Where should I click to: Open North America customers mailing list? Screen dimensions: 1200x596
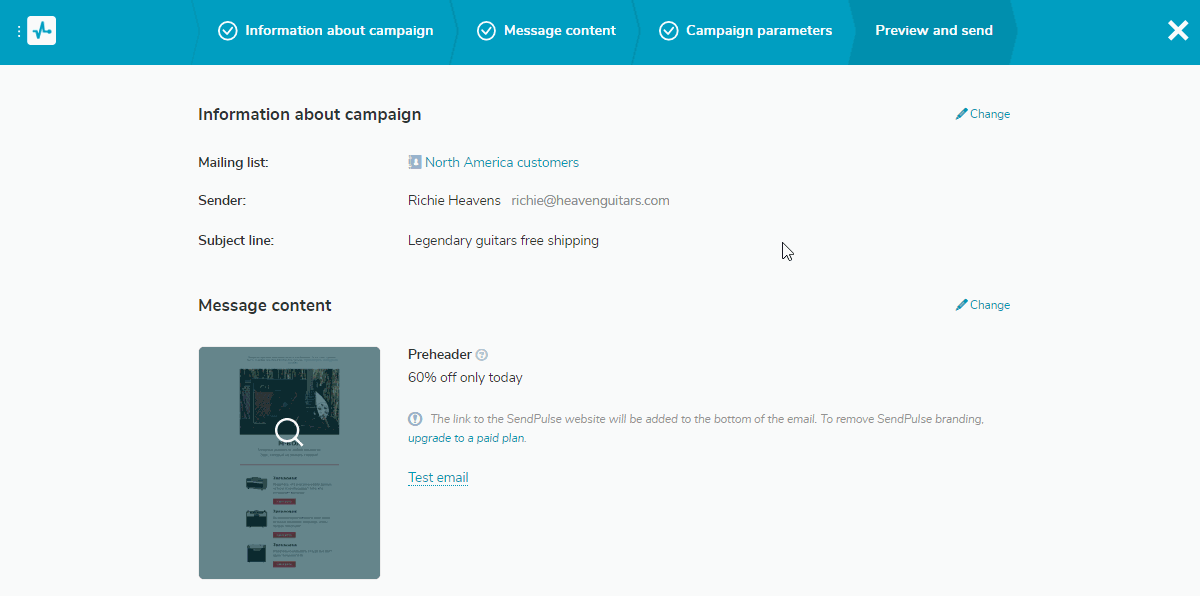point(501,163)
